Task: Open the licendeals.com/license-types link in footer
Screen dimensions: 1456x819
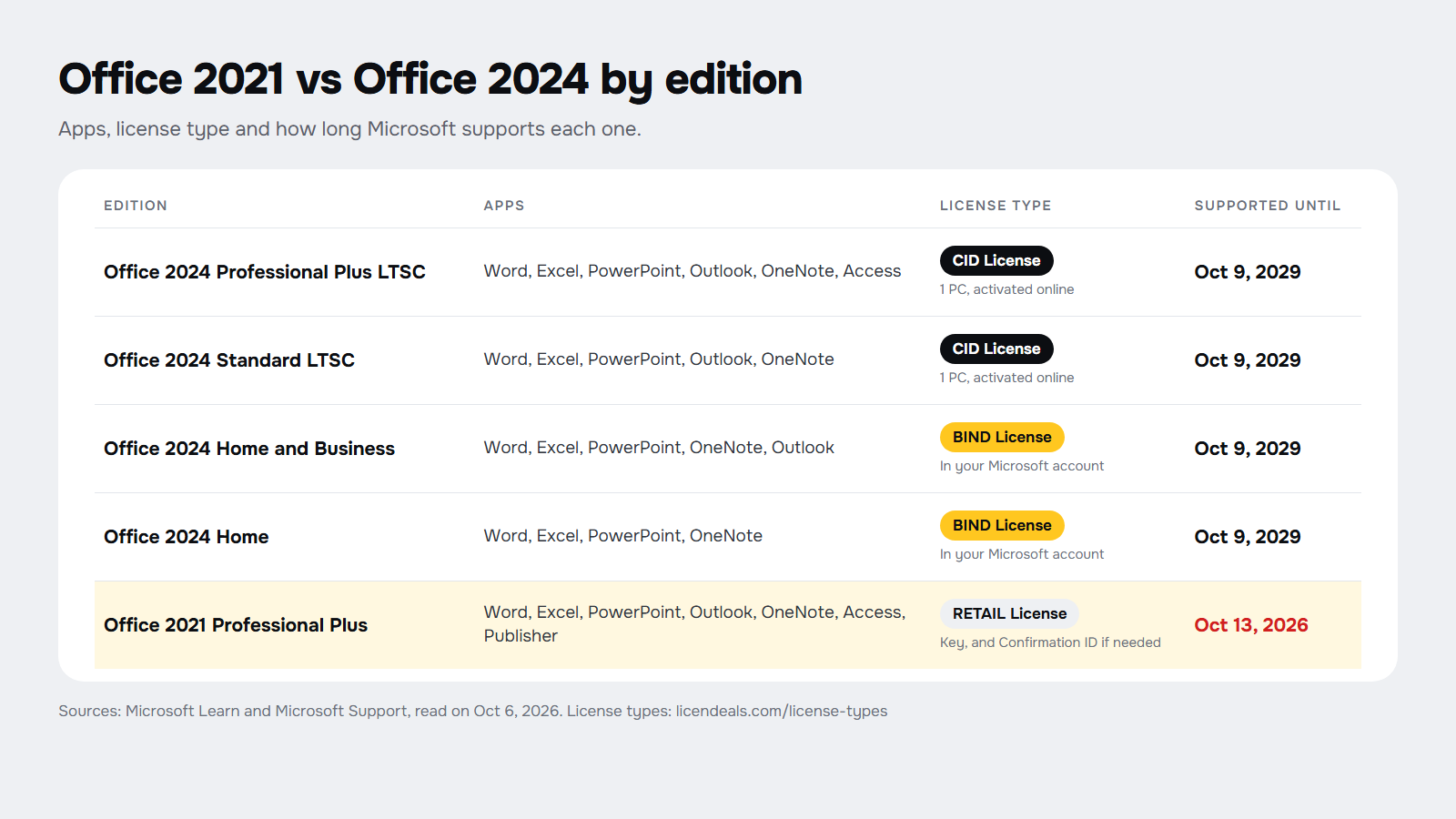Action: pos(782,712)
